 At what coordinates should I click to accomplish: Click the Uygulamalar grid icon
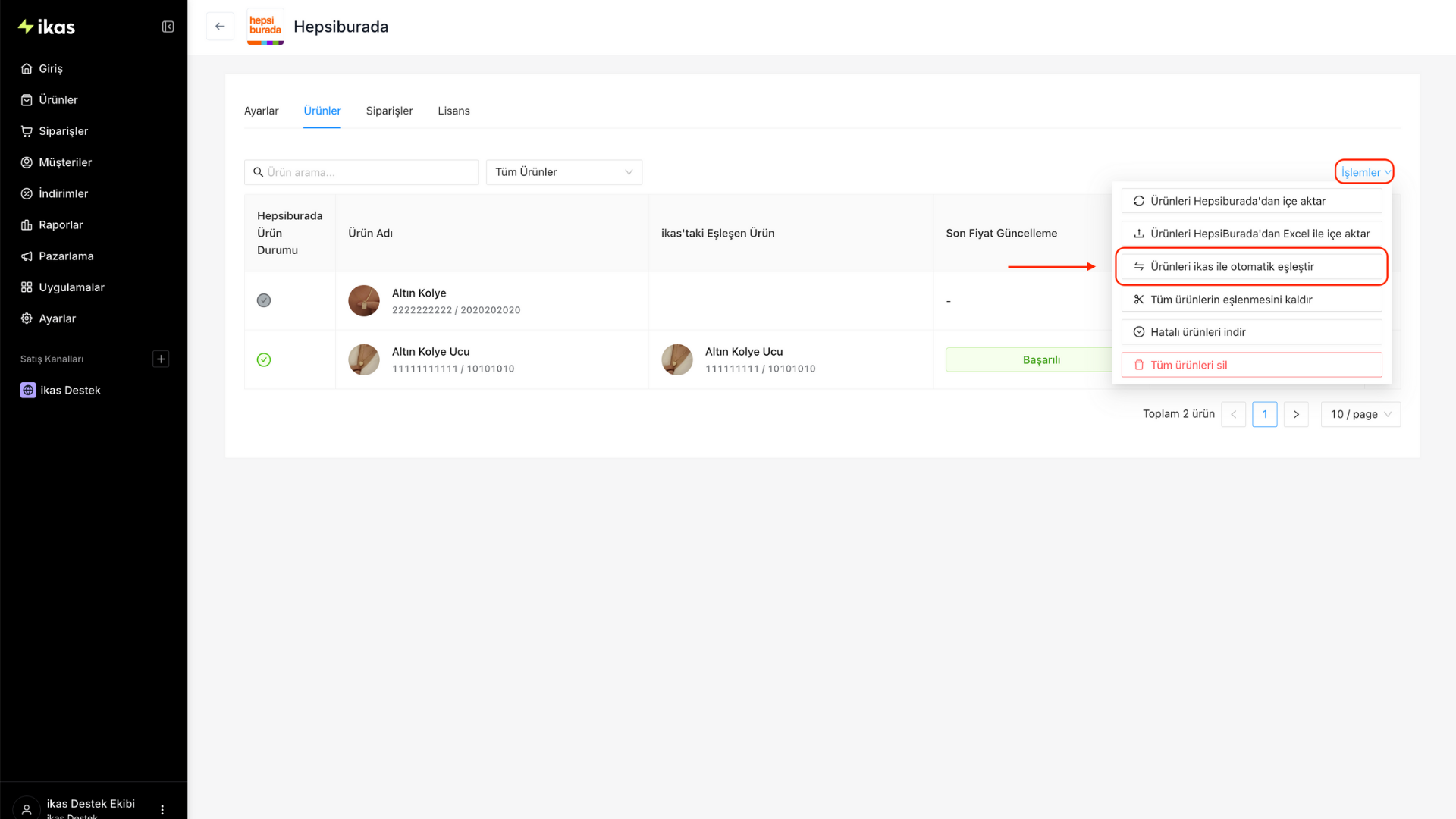[x=27, y=287]
